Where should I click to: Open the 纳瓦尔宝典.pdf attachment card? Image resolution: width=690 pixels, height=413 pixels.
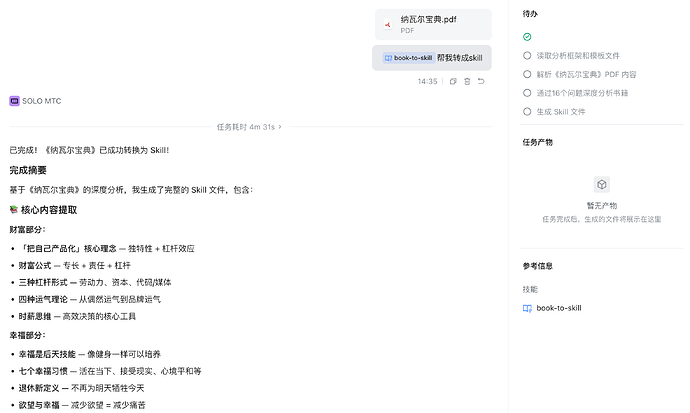click(433, 25)
